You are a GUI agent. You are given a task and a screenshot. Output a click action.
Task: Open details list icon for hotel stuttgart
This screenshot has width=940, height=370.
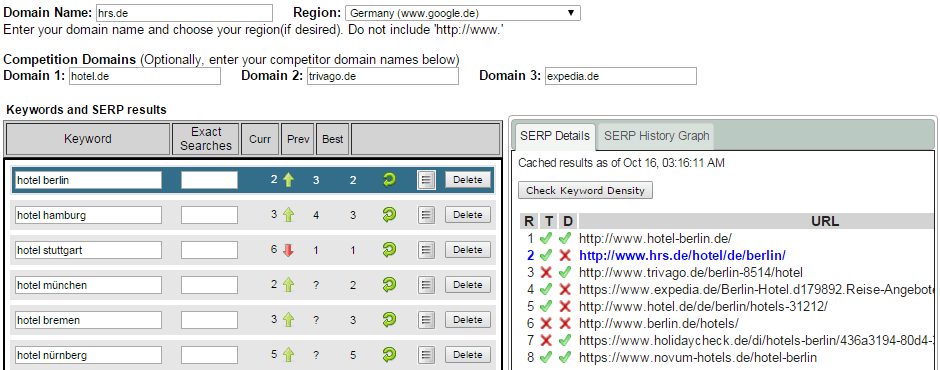point(426,249)
